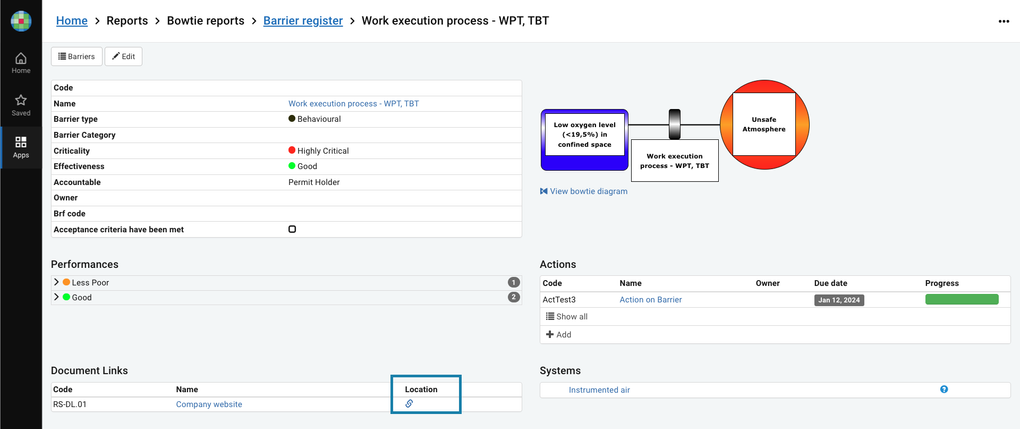
Task: Open the Home sidebar icon
Action: [x=20, y=63]
